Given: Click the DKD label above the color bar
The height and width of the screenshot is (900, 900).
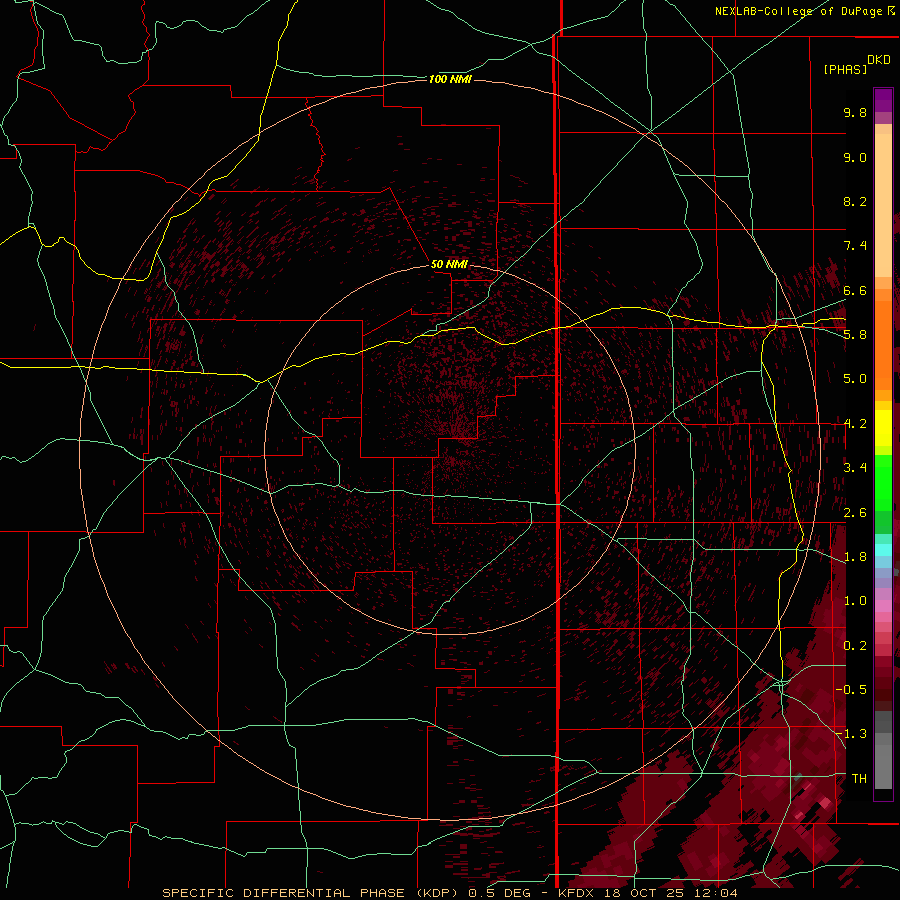Looking at the screenshot, I should click(879, 60).
